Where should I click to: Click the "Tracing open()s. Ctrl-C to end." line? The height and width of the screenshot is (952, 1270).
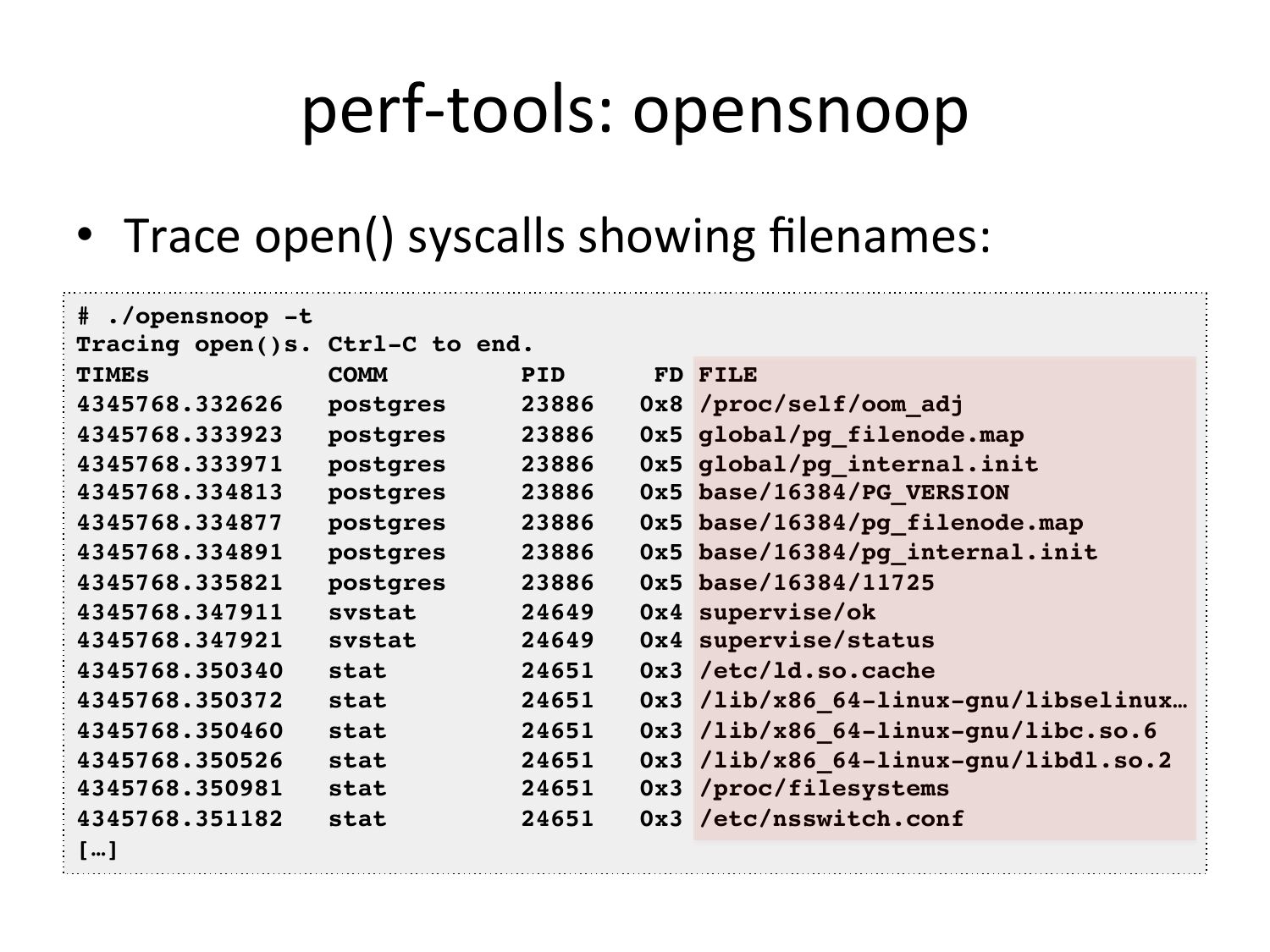pyautogui.click(x=305, y=344)
